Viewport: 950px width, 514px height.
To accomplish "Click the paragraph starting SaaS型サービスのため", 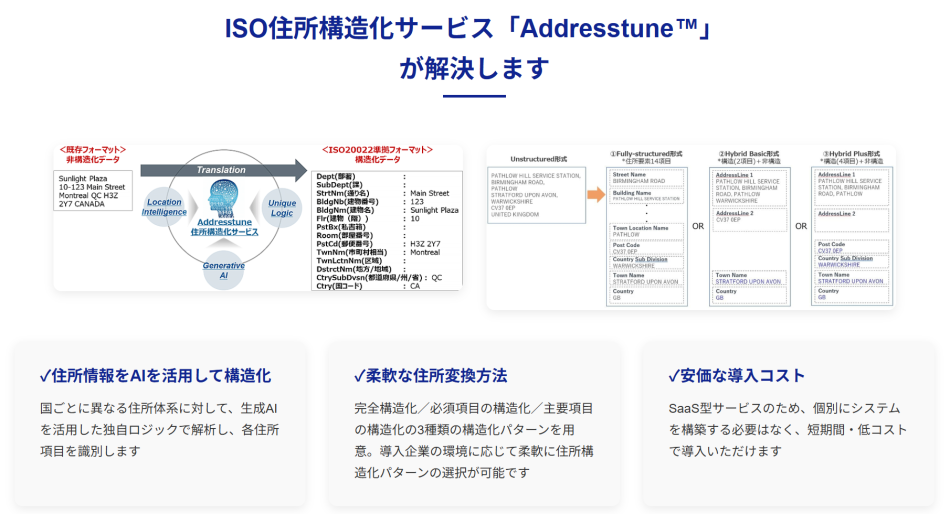I will [788, 430].
